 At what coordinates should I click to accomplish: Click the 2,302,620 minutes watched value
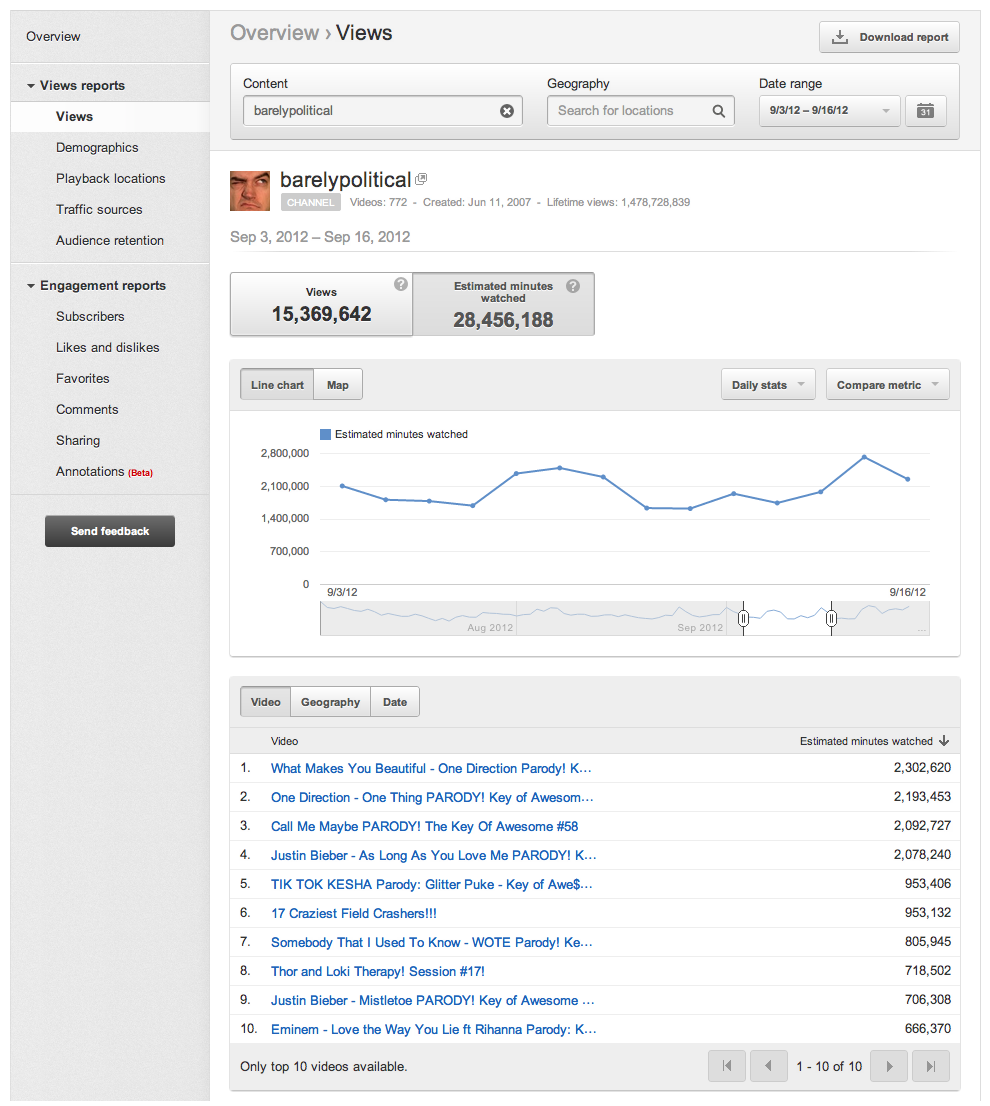(922, 767)
